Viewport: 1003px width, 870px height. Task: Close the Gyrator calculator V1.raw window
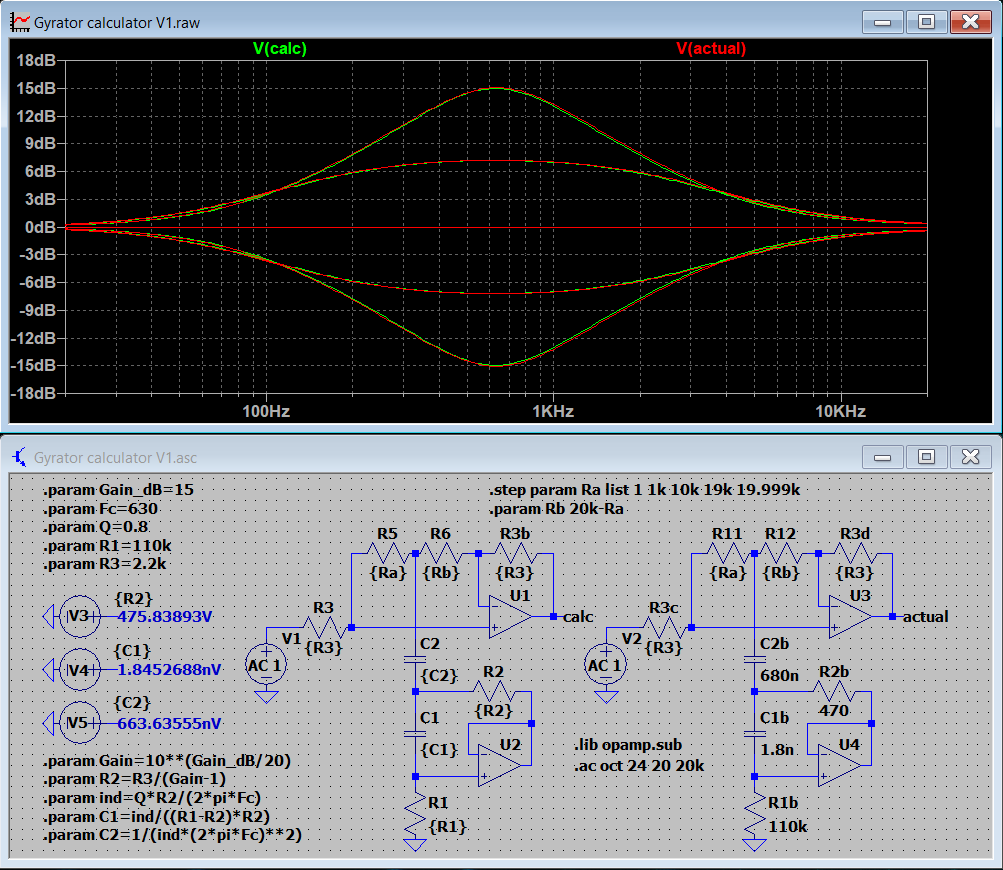pyautogui.click(x=970, y=22)
